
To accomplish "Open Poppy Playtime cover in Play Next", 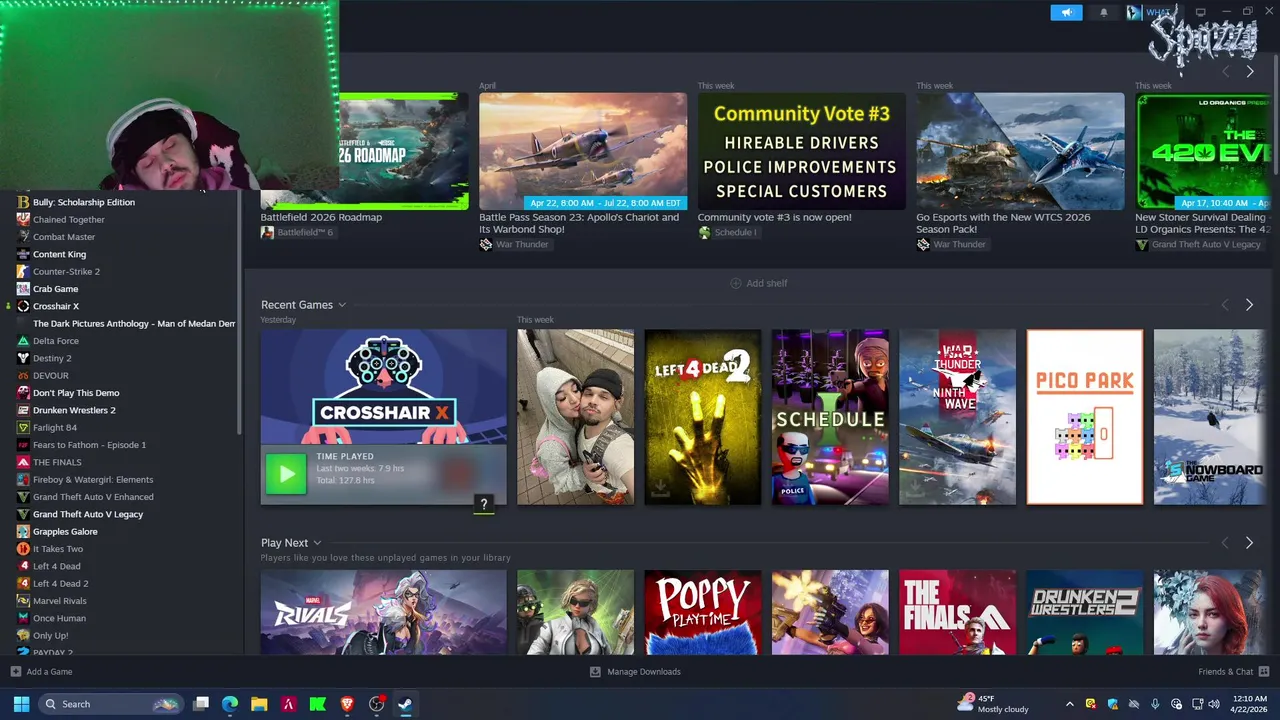I will click(703, 612).
